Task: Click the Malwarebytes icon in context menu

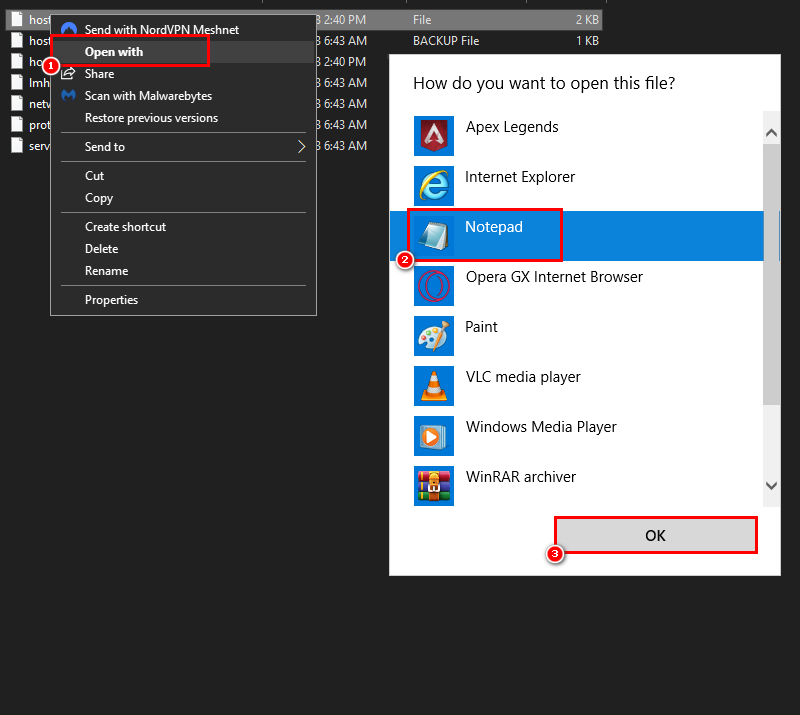Action: [68, 95]
